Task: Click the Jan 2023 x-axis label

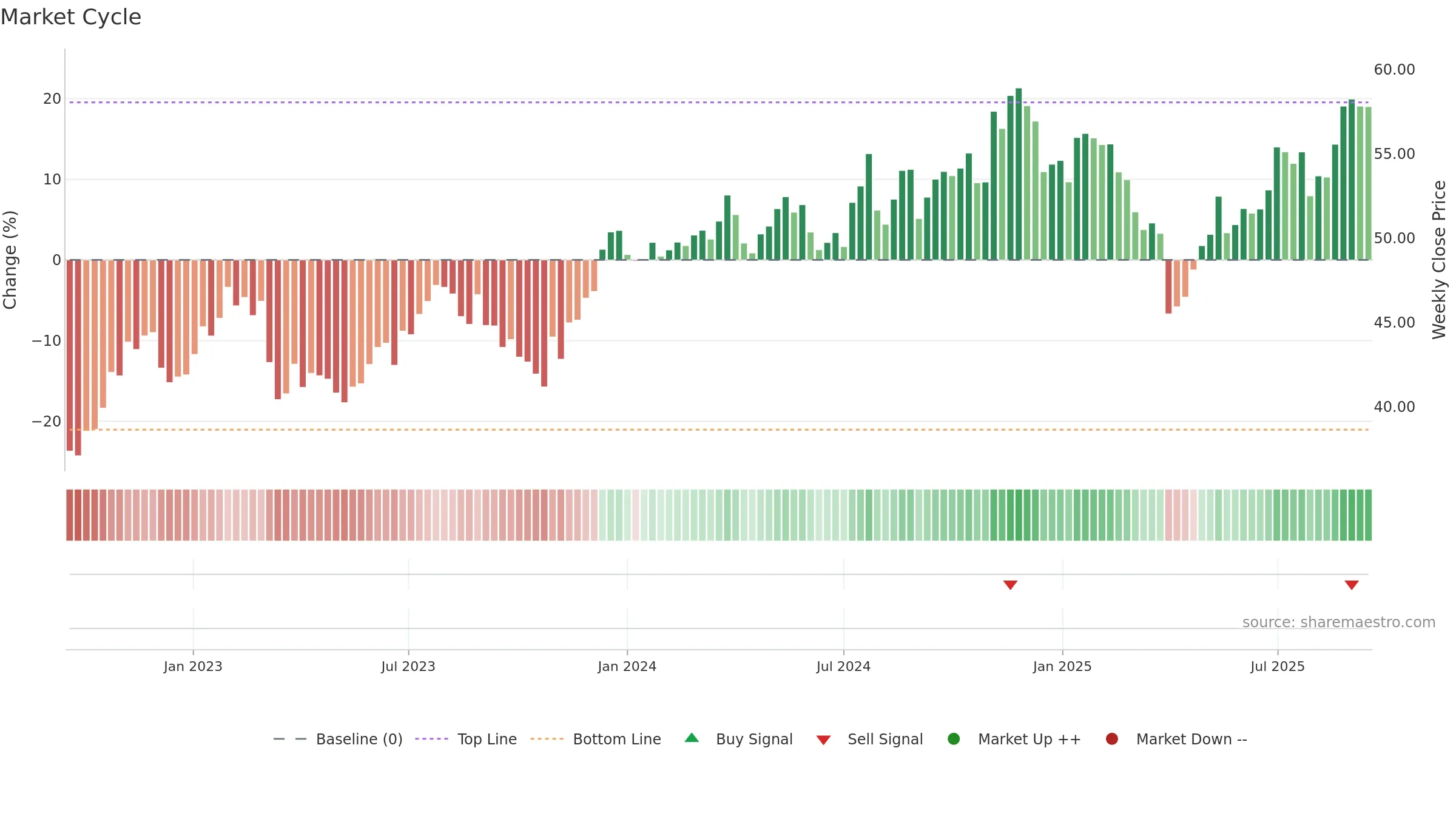Action: 193,667
